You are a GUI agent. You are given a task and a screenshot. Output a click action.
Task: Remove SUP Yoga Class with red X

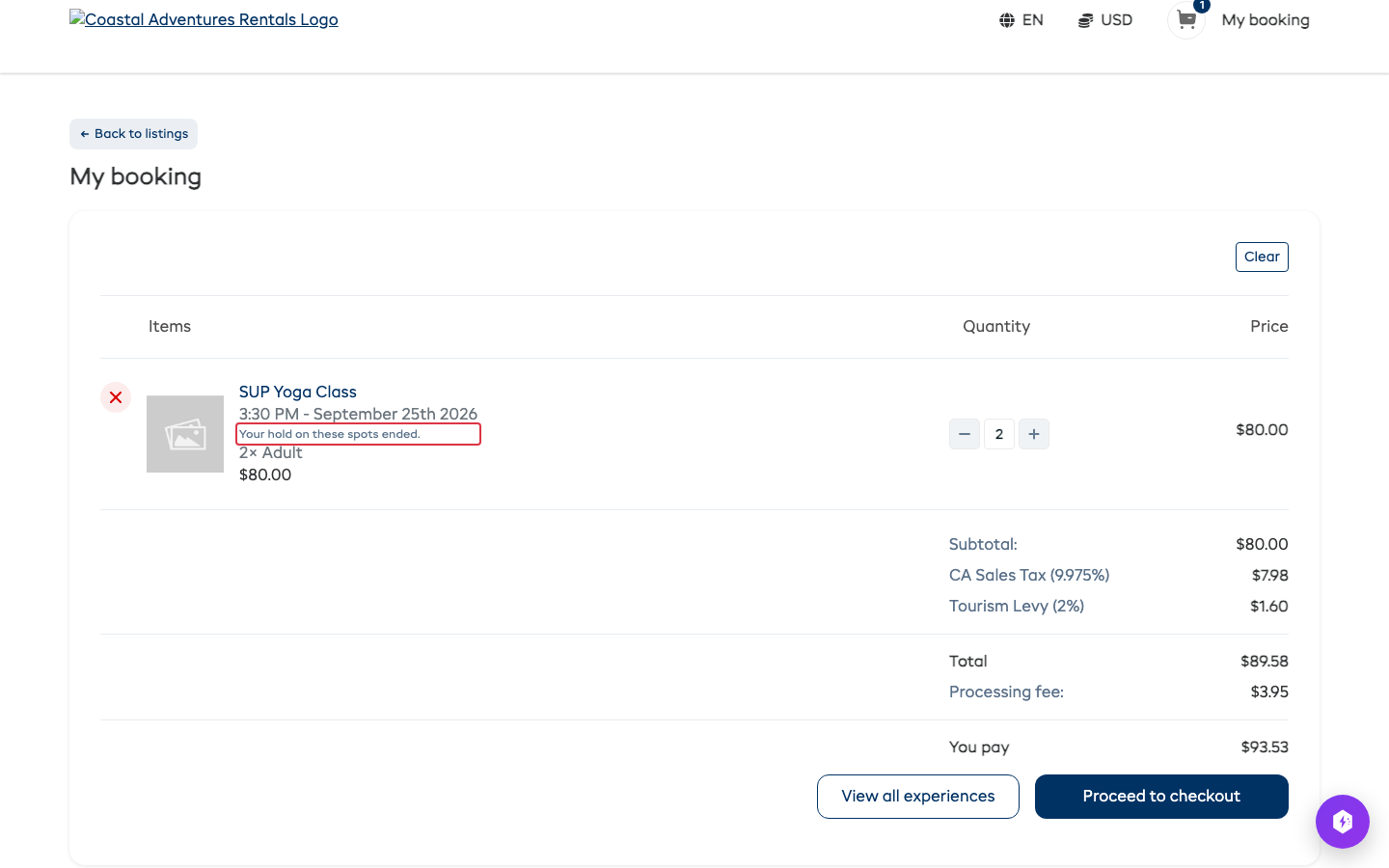pyautogui.click(x=116, y=397)
